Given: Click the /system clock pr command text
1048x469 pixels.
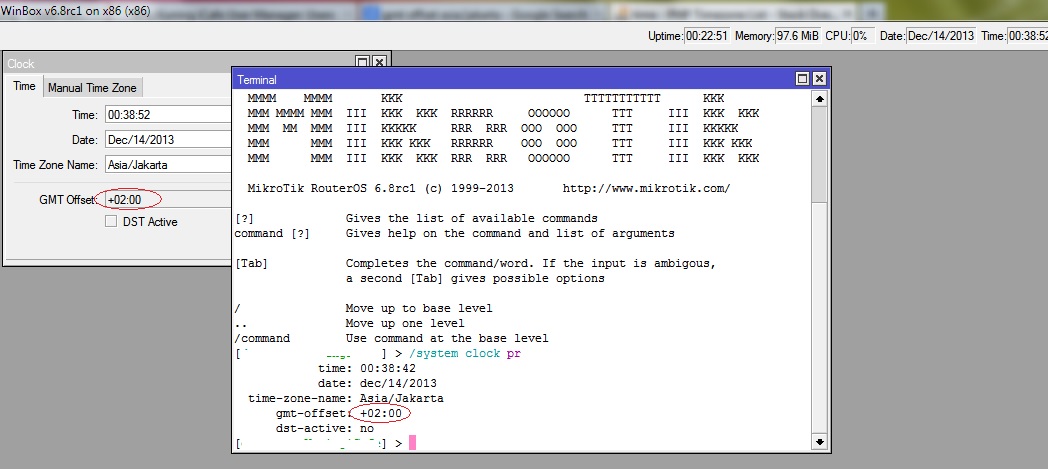Looking at the screenshot, I should point(464,353).
